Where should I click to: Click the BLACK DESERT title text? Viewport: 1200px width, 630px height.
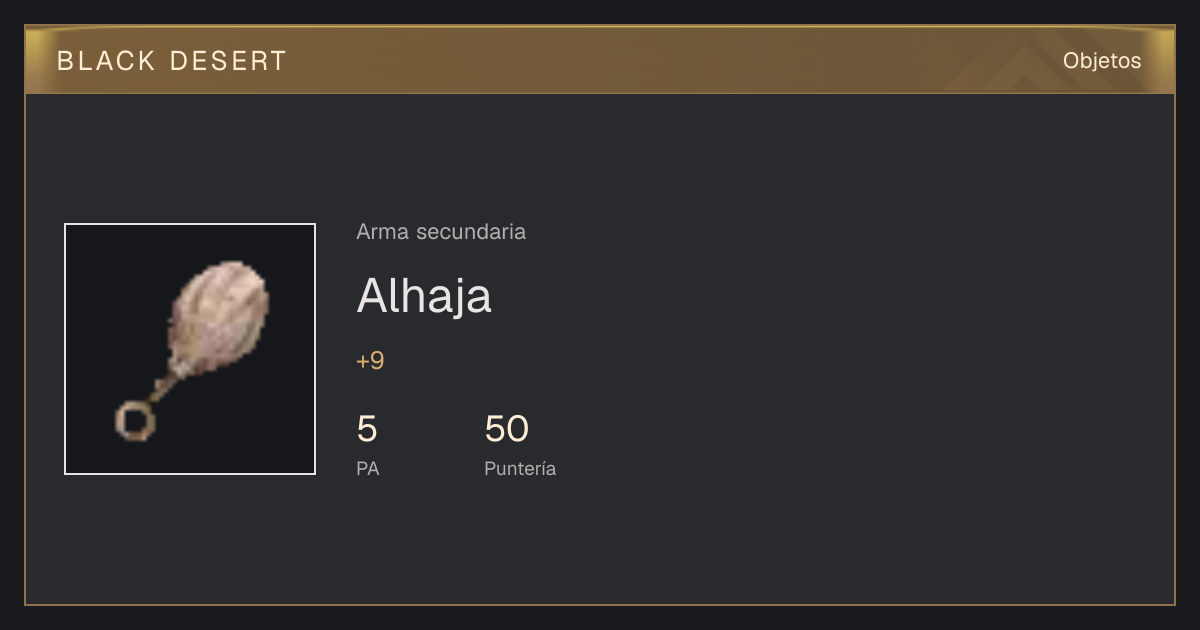[172, 61]
